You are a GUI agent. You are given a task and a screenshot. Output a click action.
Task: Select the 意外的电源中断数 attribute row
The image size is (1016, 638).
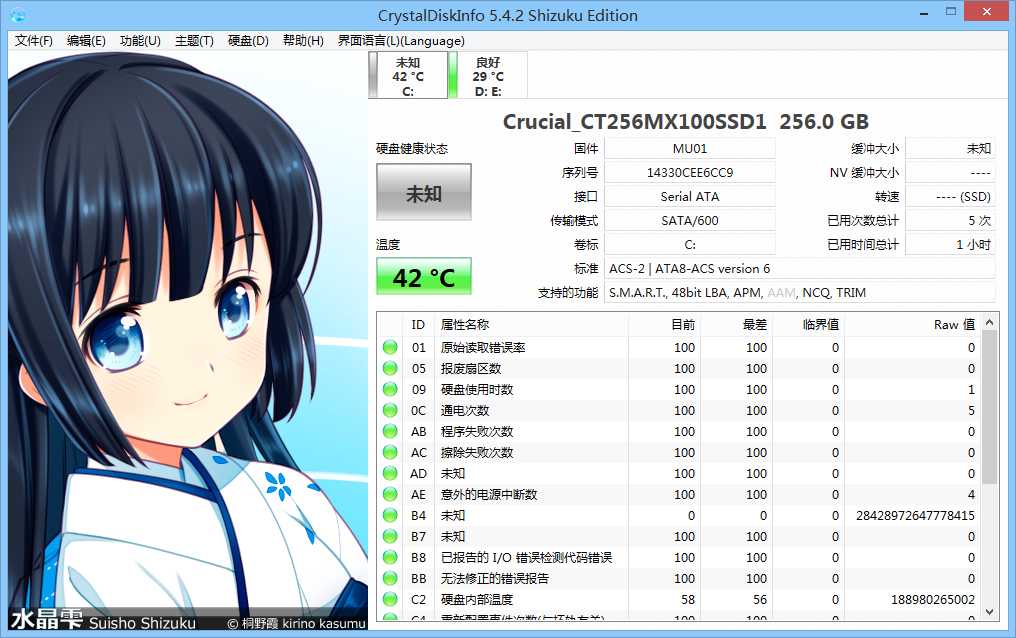point(679,494)
